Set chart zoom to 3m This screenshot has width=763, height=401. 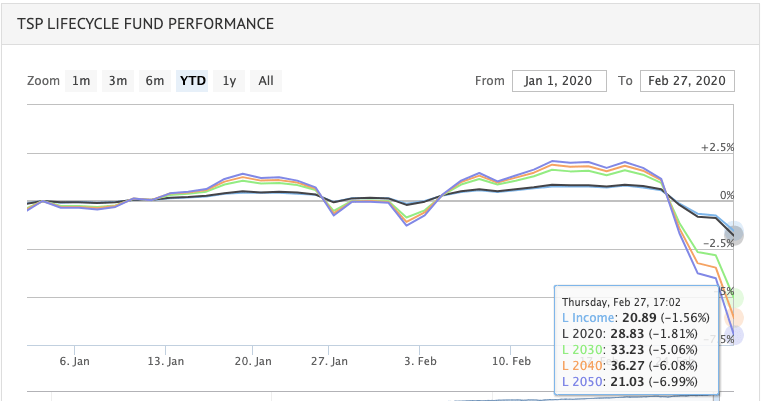(x=118, y=81)
